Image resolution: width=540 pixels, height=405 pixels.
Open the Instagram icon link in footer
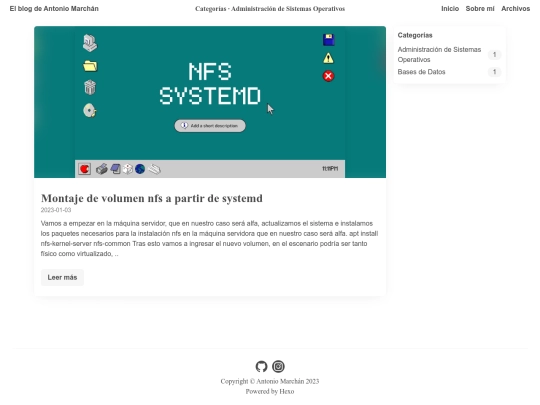278,366
